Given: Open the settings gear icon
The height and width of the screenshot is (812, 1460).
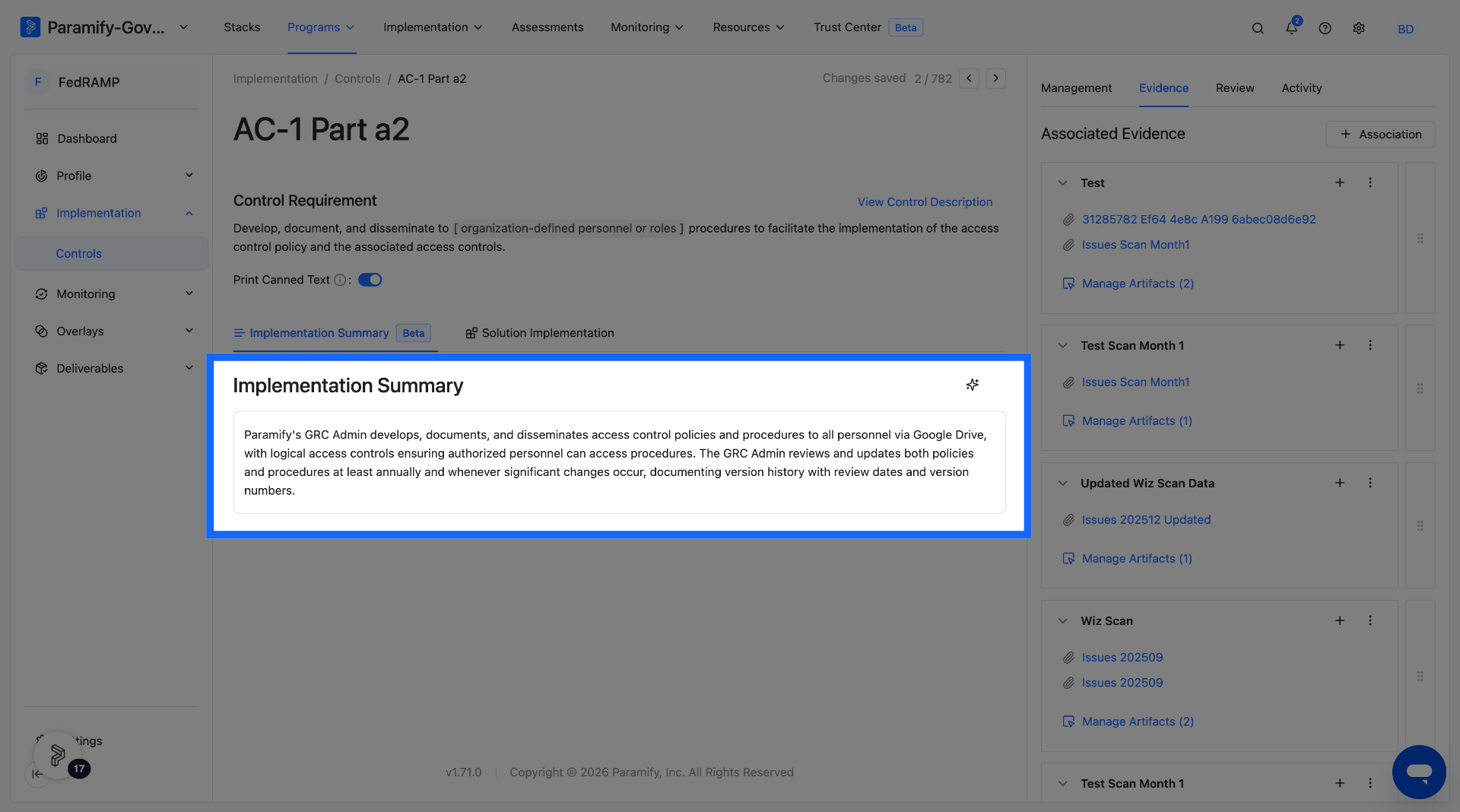Looking at the screenshot, I should [x=1359, y=28].
